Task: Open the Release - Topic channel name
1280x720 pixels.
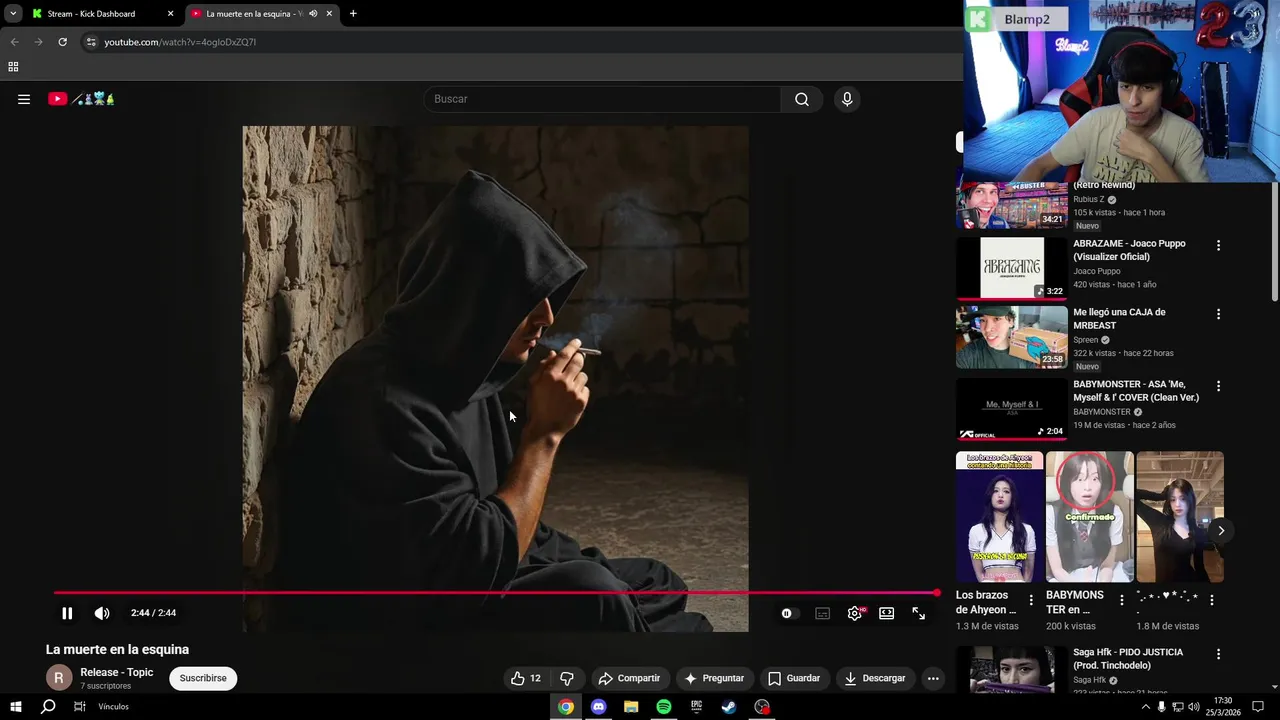Action: pos(117,673)
